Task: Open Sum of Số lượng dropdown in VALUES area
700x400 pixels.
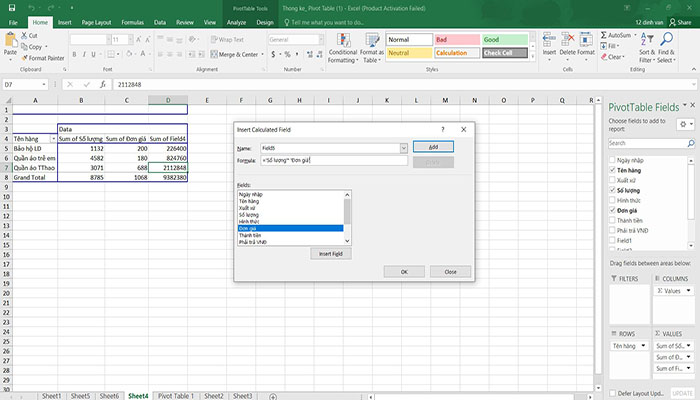Action: [688, 346]
